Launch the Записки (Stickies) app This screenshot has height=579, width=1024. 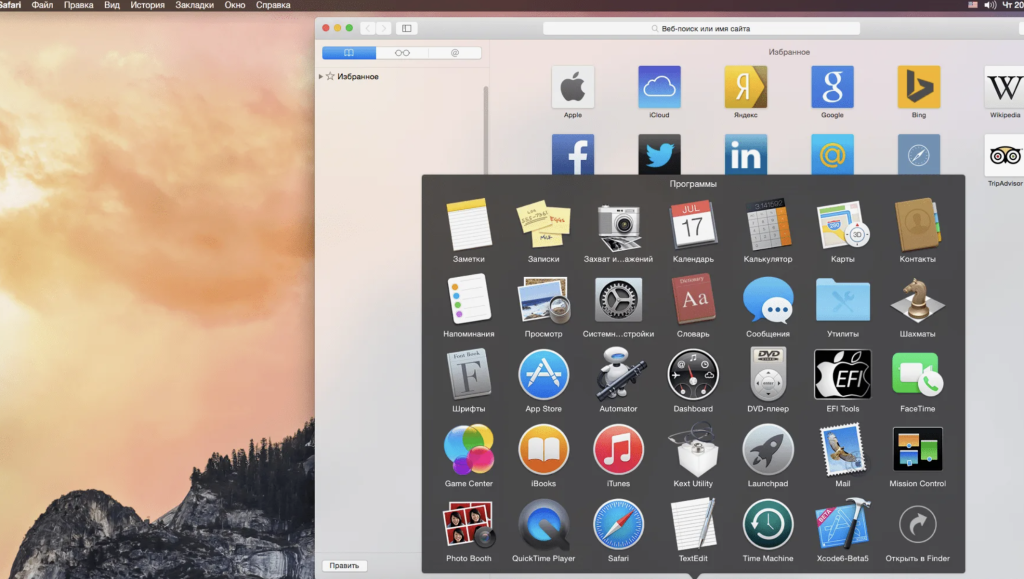(x=543, y=225)
